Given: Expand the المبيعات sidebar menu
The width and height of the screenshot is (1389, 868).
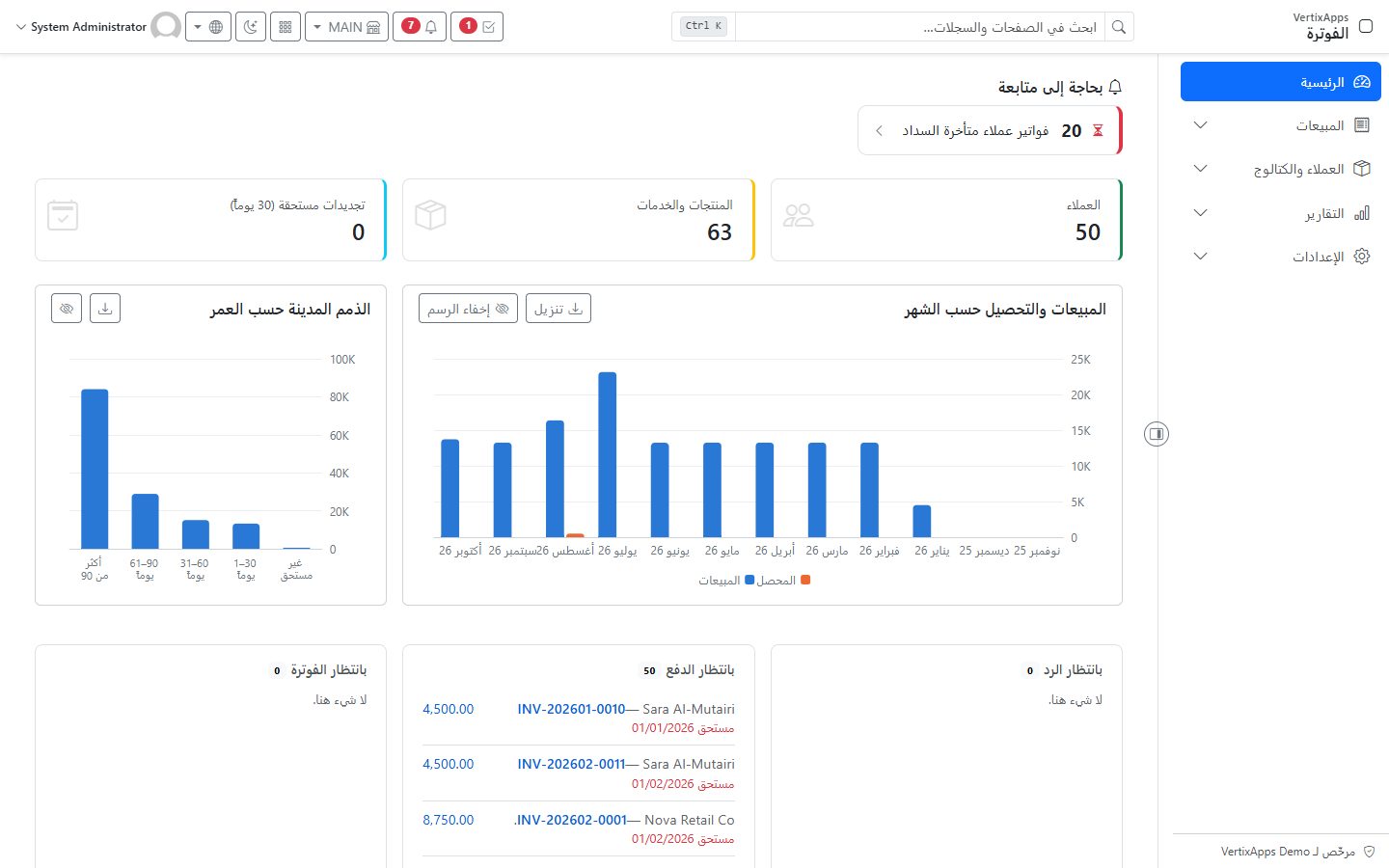Looking at the screenshot, I should tap(1281, 125).
